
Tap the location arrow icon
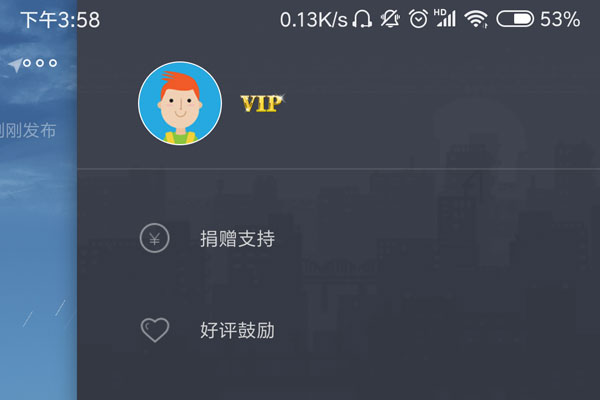15,65
